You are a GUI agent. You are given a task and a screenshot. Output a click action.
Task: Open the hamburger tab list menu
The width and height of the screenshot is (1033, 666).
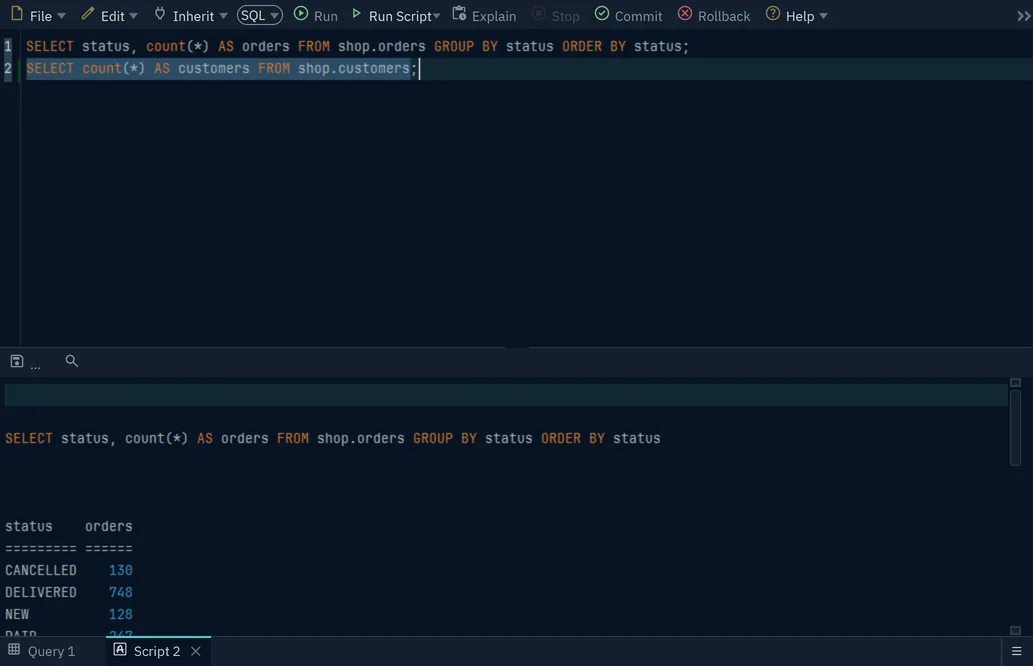(x=1017, y=651)
